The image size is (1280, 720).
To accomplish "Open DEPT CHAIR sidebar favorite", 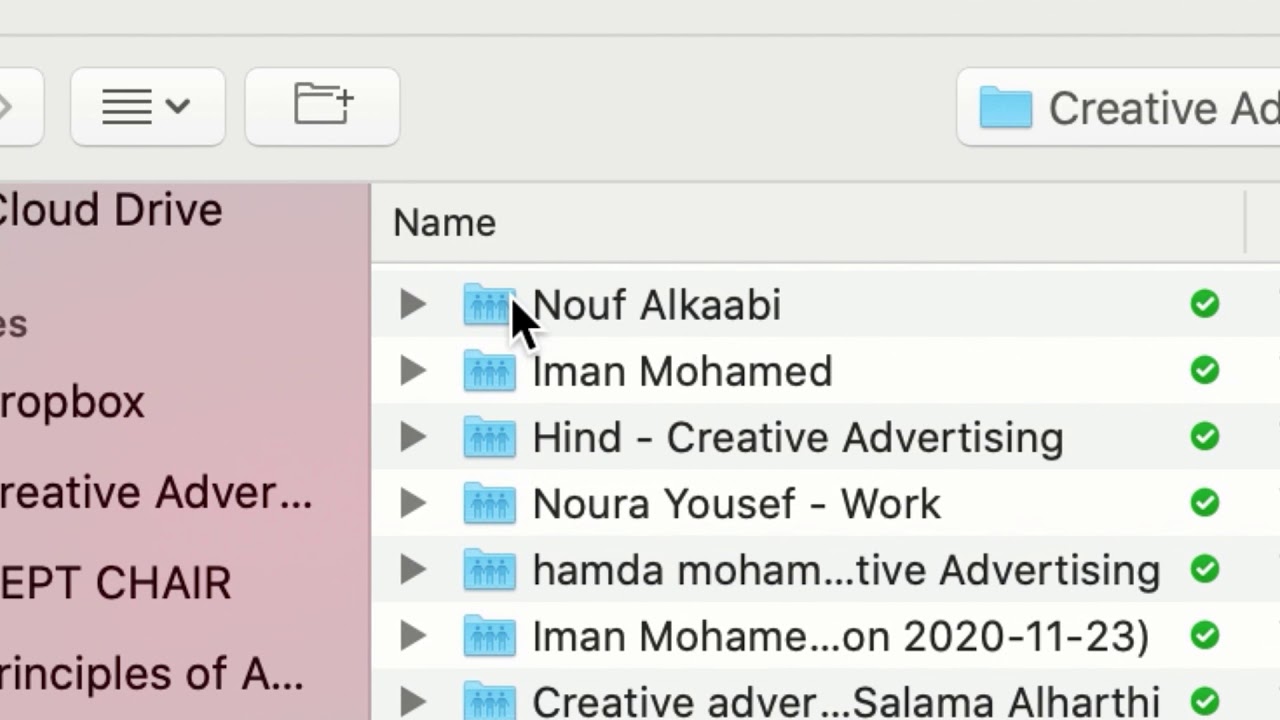I will (115, 583).
